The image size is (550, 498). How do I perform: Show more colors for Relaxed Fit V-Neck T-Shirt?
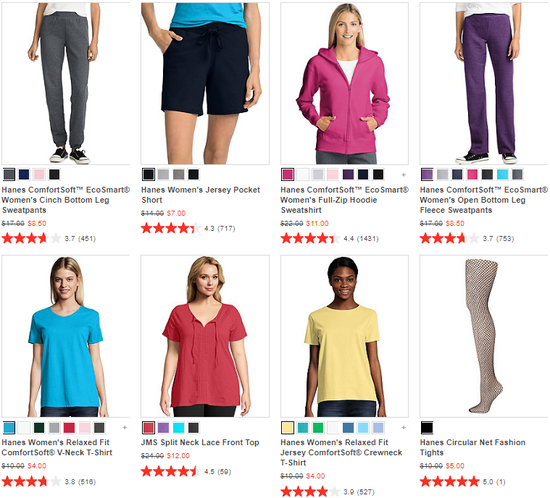125,428
